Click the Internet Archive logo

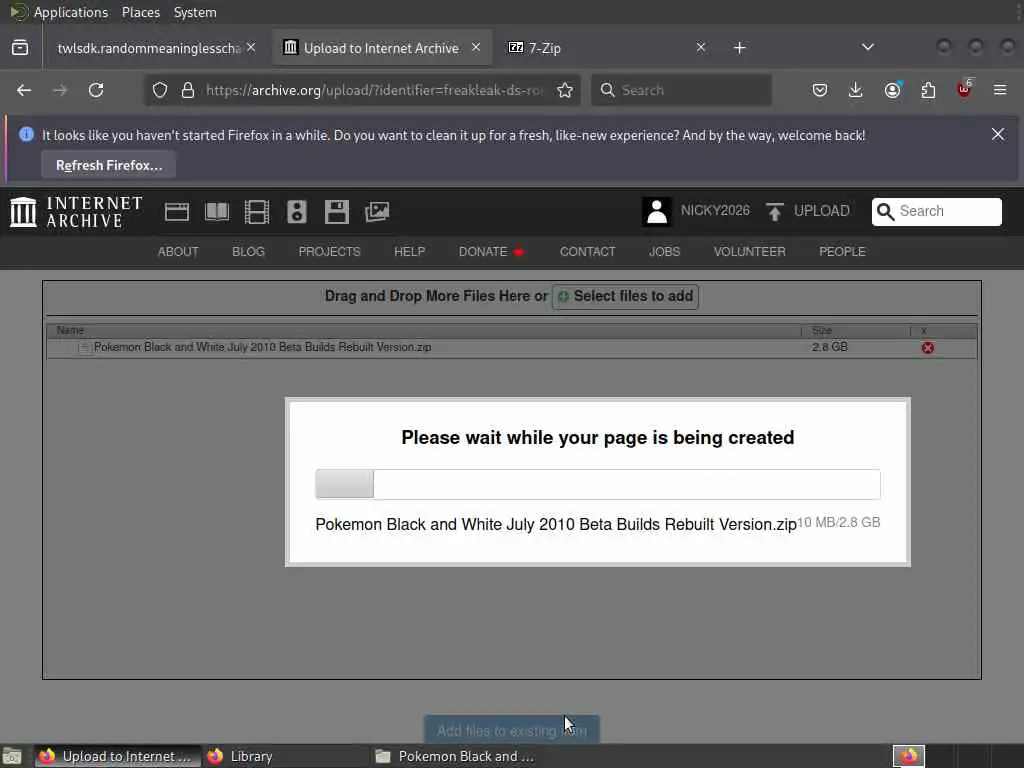(x=76, y=212)
